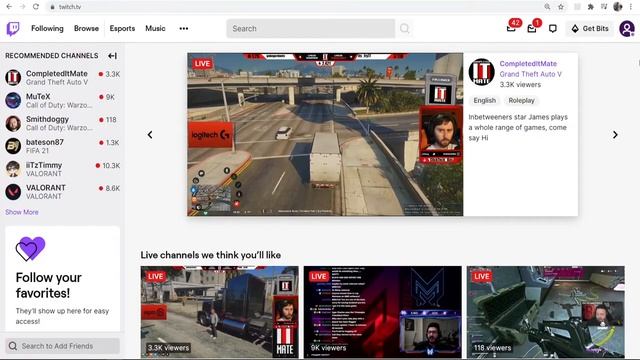
Task: Click the Twitch logo home icon
Action: pyautogui.click(x=13, y=29)
